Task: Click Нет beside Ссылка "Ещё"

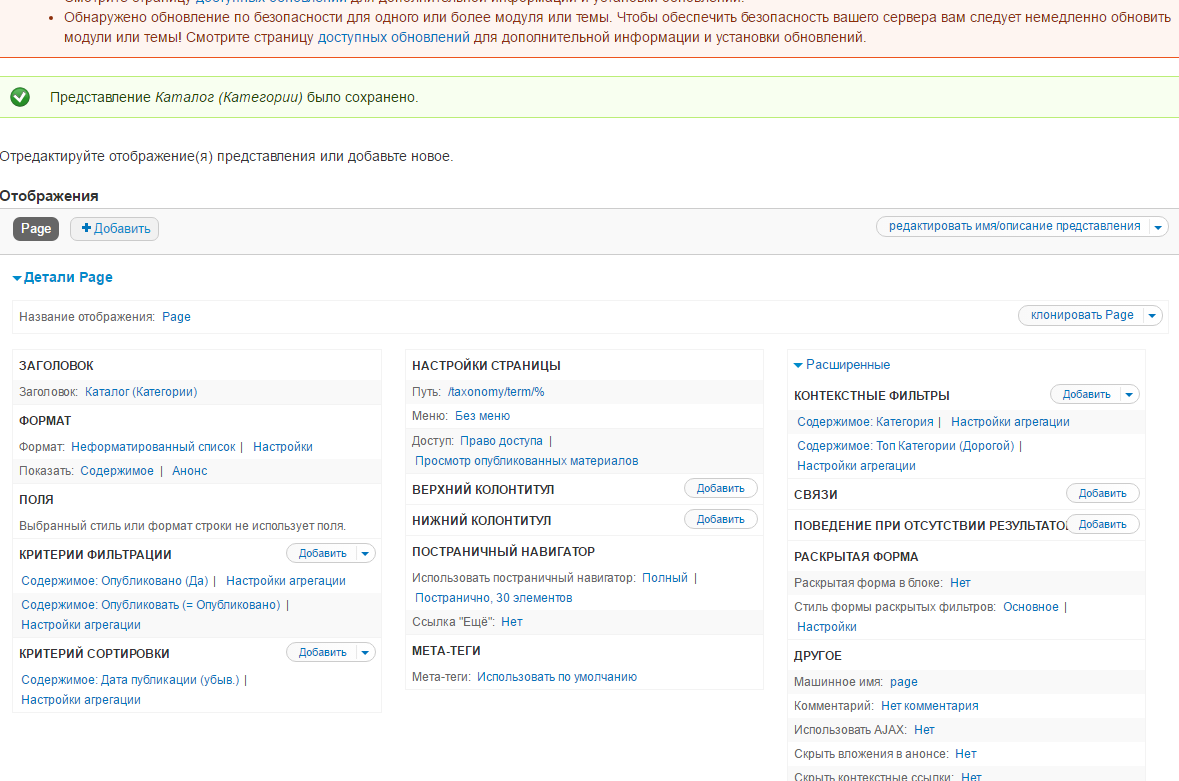Action: [x=511, y=622]
